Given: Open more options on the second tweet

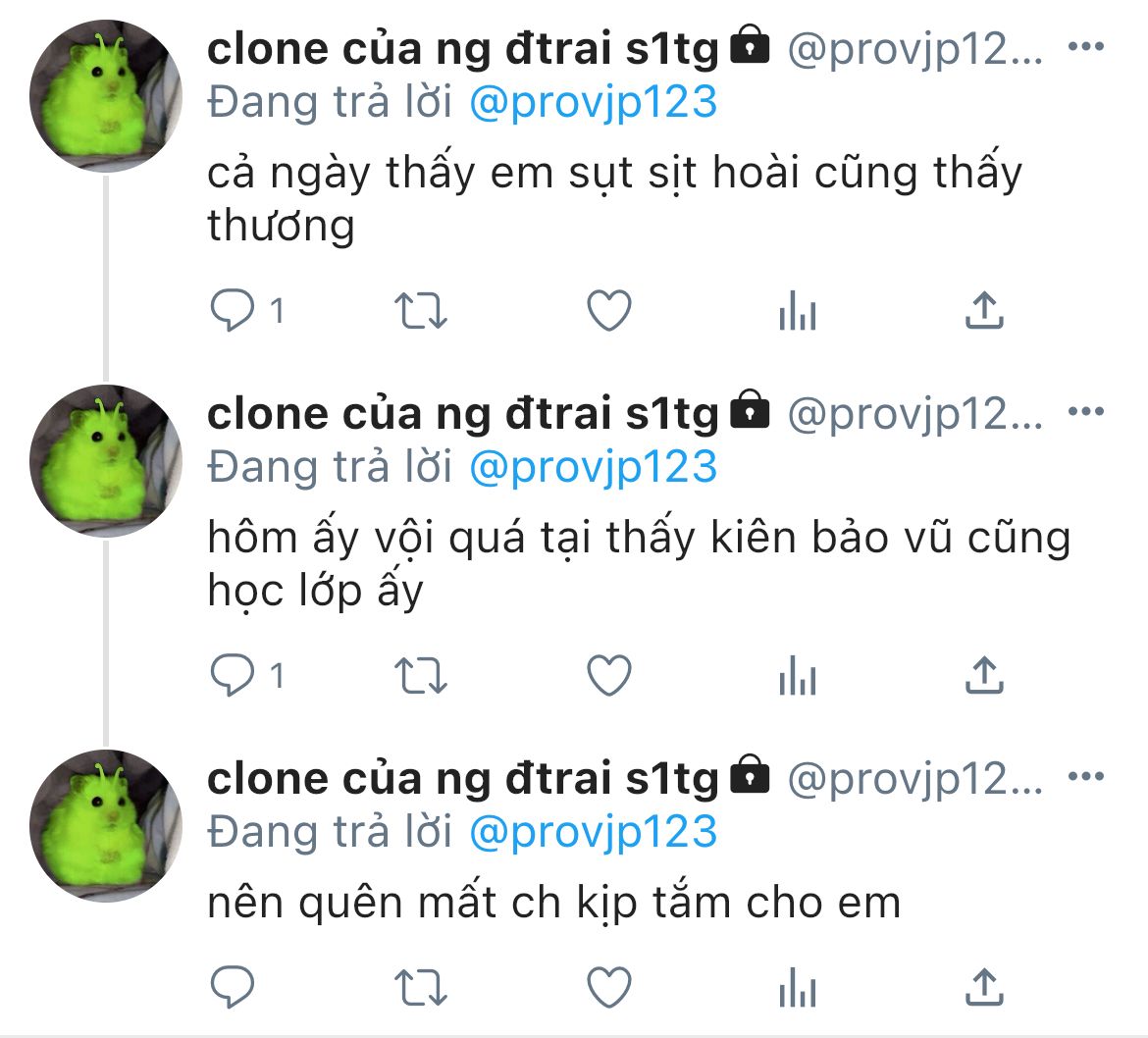Looking at the screenshot, I should pos(1086,411).
